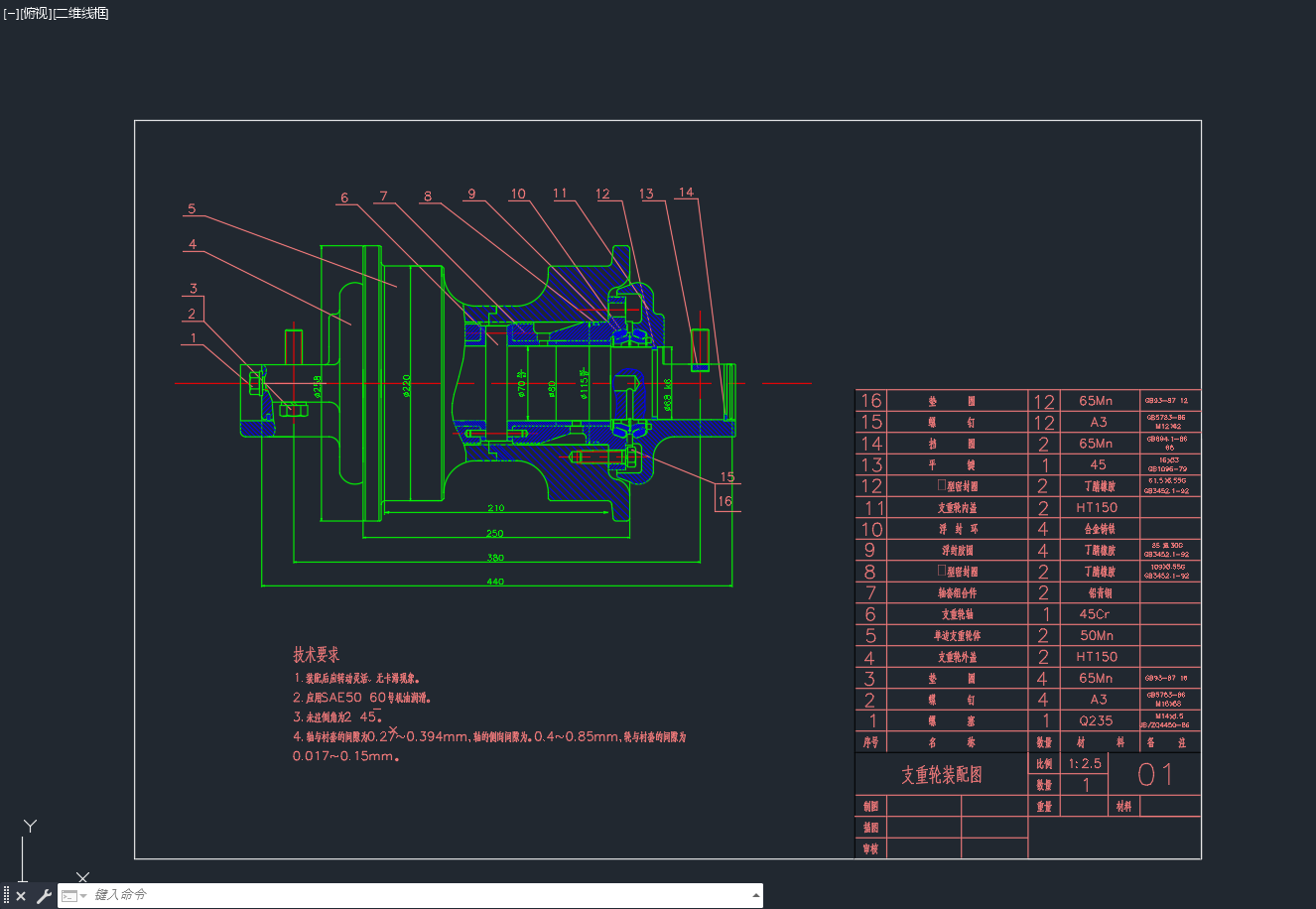Image resolution: width=1316 pixels, height=909 pixels.
Task: Select HT150 in row 4 of parts list
Action: click(x=1097, y=657)
